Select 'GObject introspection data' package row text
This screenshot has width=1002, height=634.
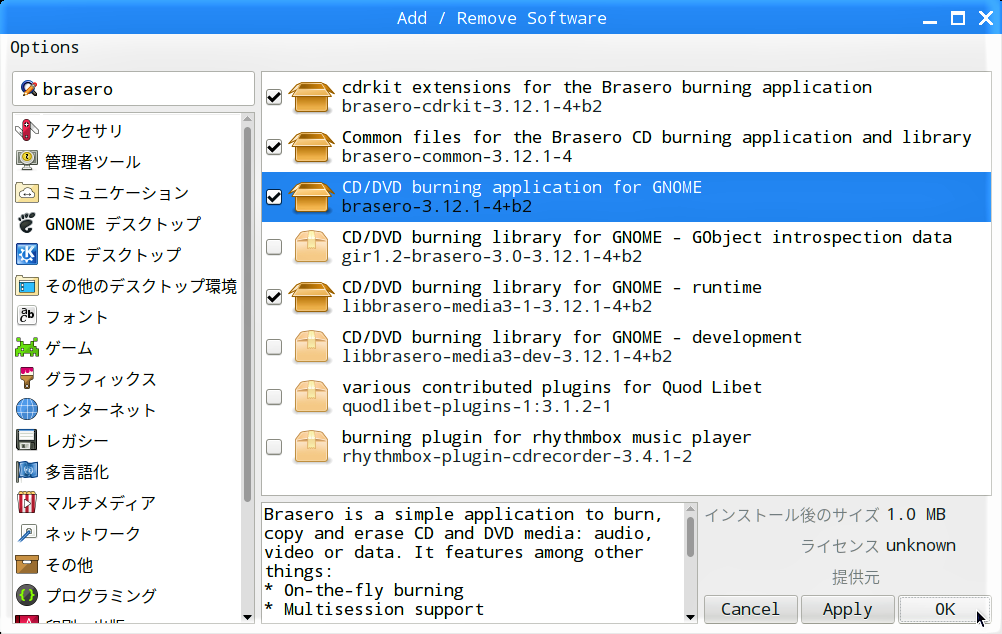pos(647,238)
